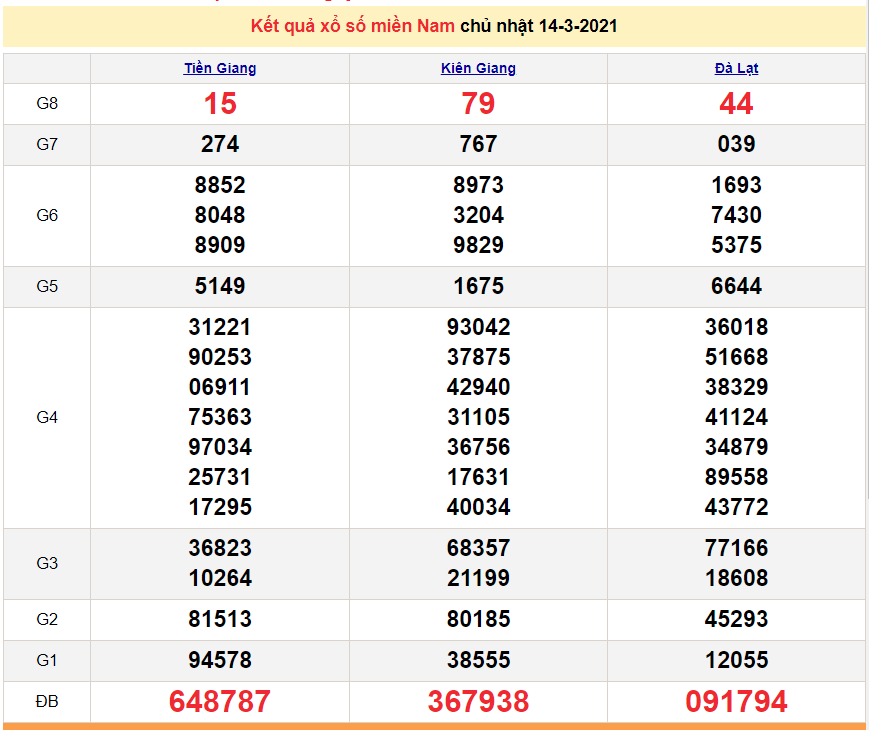Click G7 number 767 under Kiên Giang

coord(478,144)
